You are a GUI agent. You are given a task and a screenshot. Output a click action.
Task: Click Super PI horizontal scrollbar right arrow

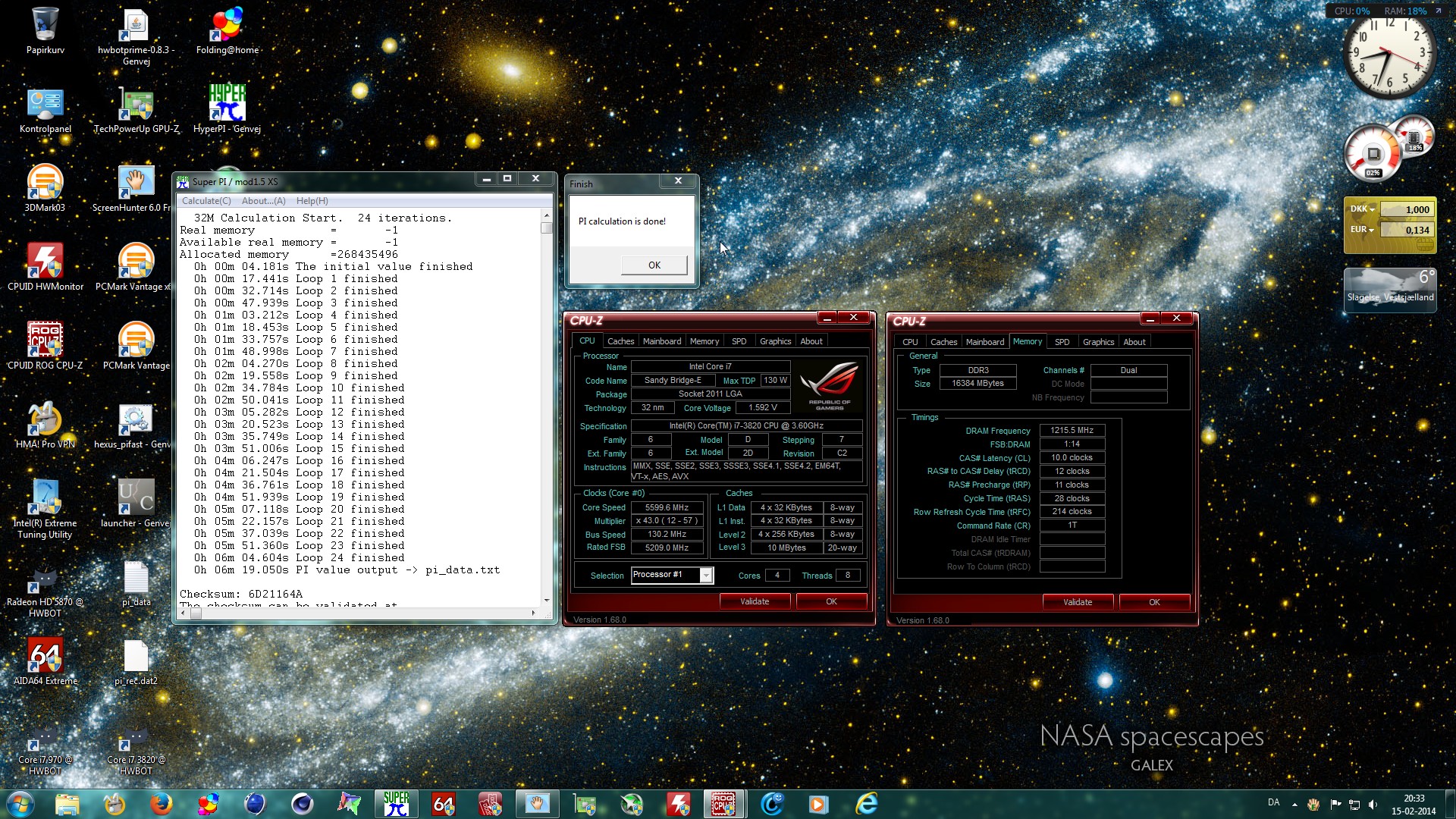(533, 613)
